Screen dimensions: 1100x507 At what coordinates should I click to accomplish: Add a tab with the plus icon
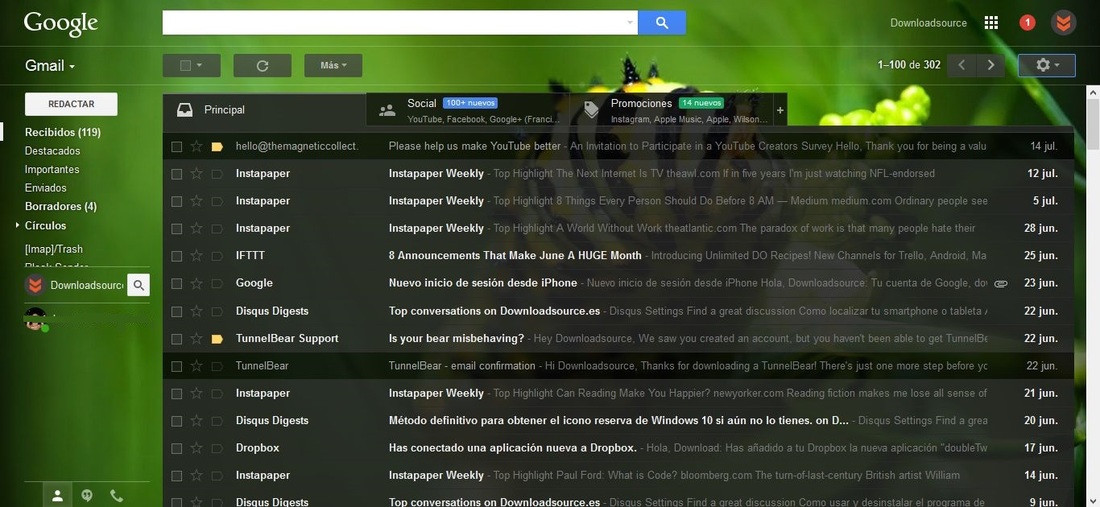click(x=779, y=110)
